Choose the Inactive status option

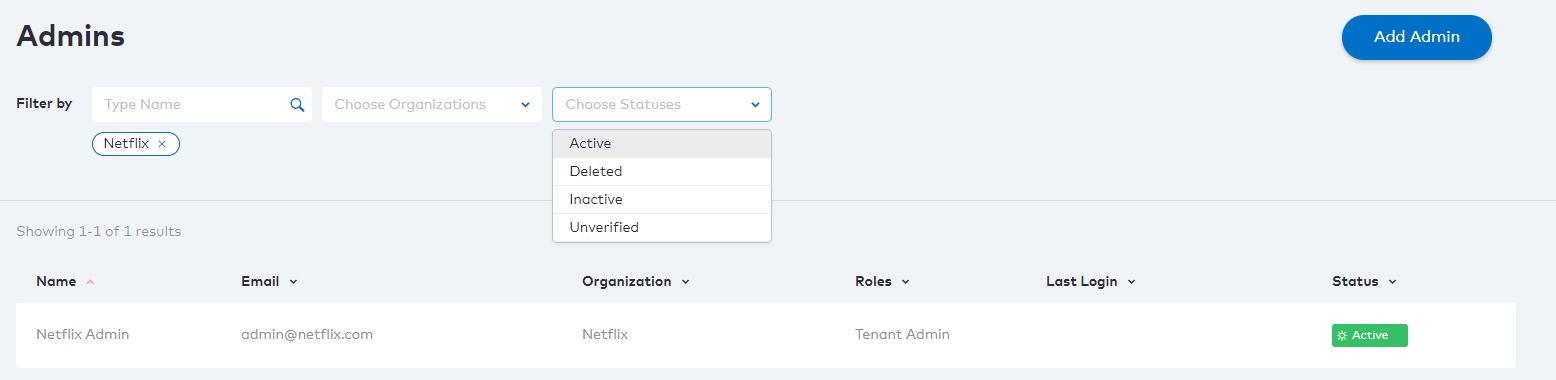coord(662,200)
